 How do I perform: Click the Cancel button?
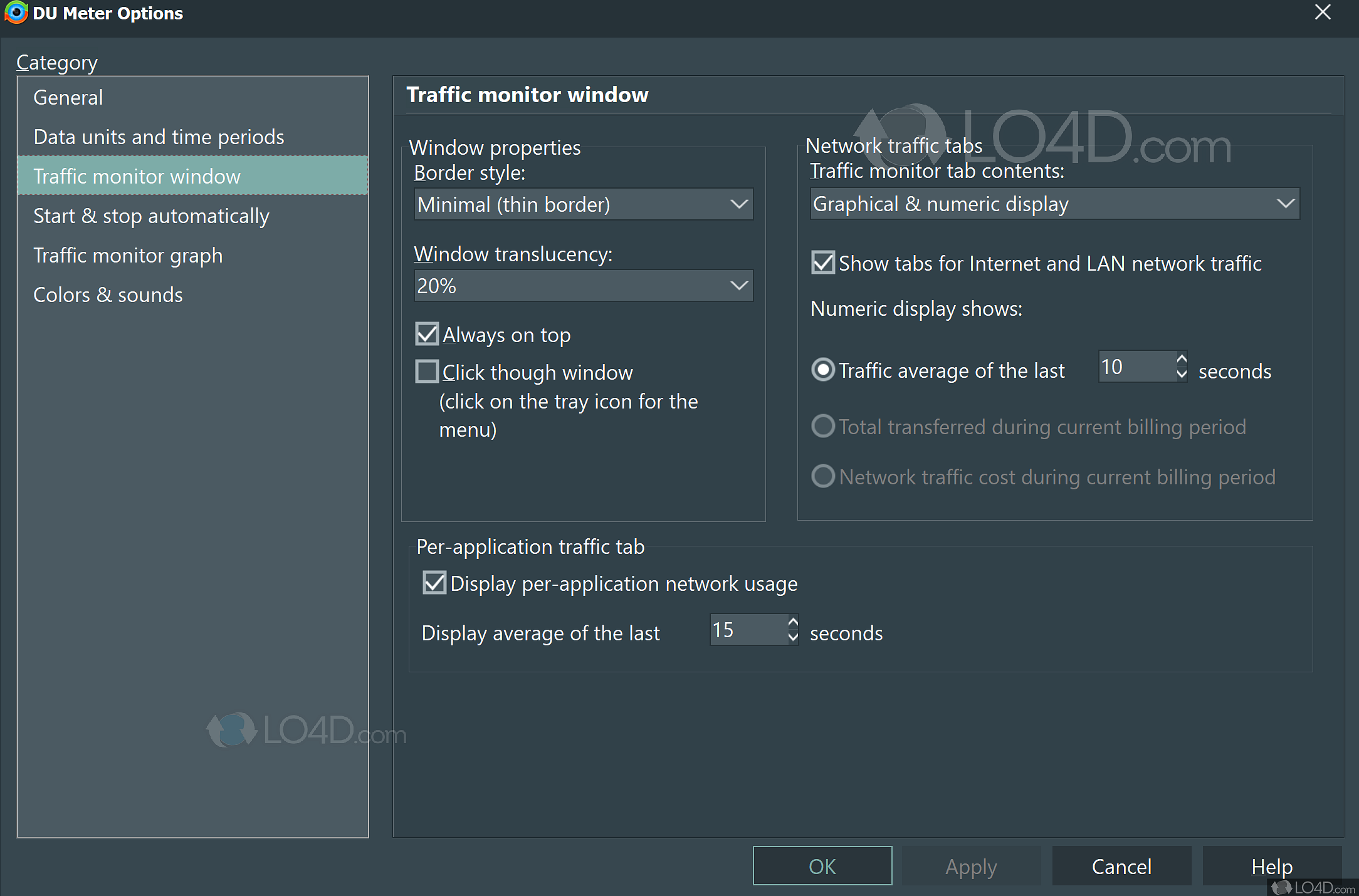1121,867
